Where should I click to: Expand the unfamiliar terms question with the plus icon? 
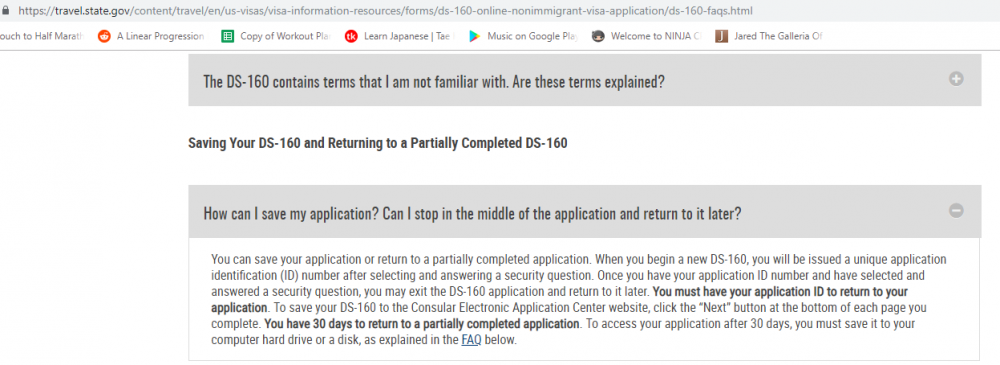pyautogui.click(x=956, y=79)
